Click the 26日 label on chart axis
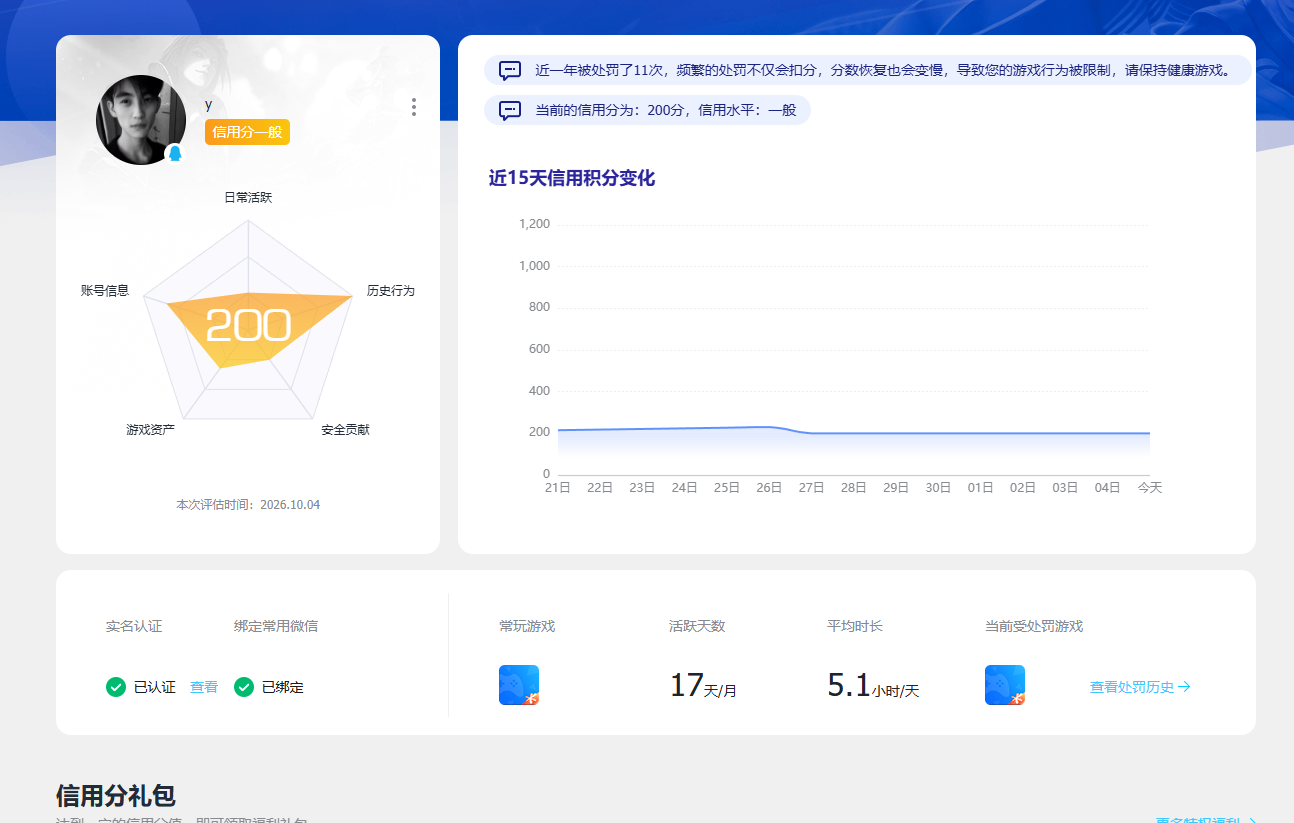Screen dimensions: 1294x823 pos(769,488)
